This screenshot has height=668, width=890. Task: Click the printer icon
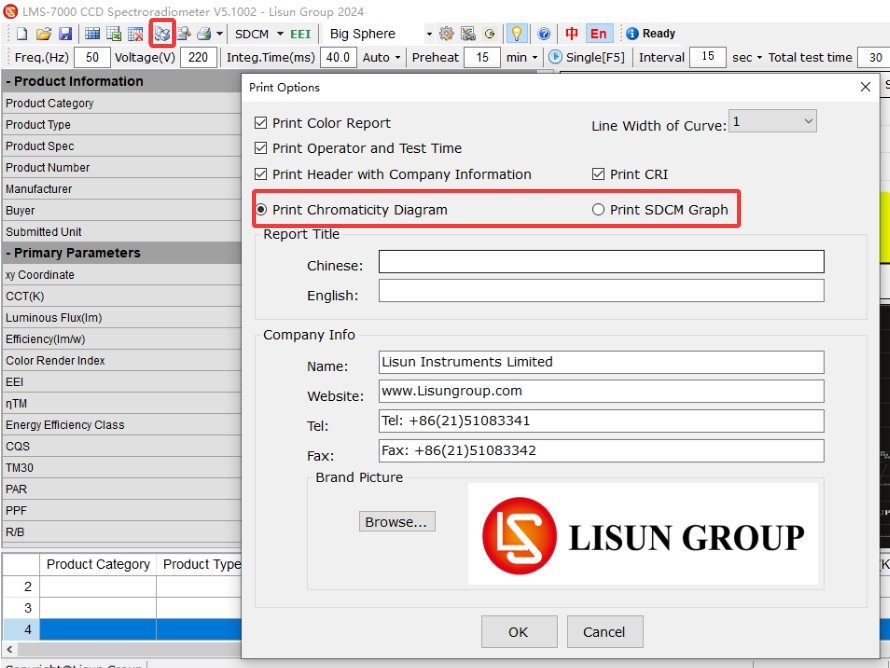click(x=204, y=34)
